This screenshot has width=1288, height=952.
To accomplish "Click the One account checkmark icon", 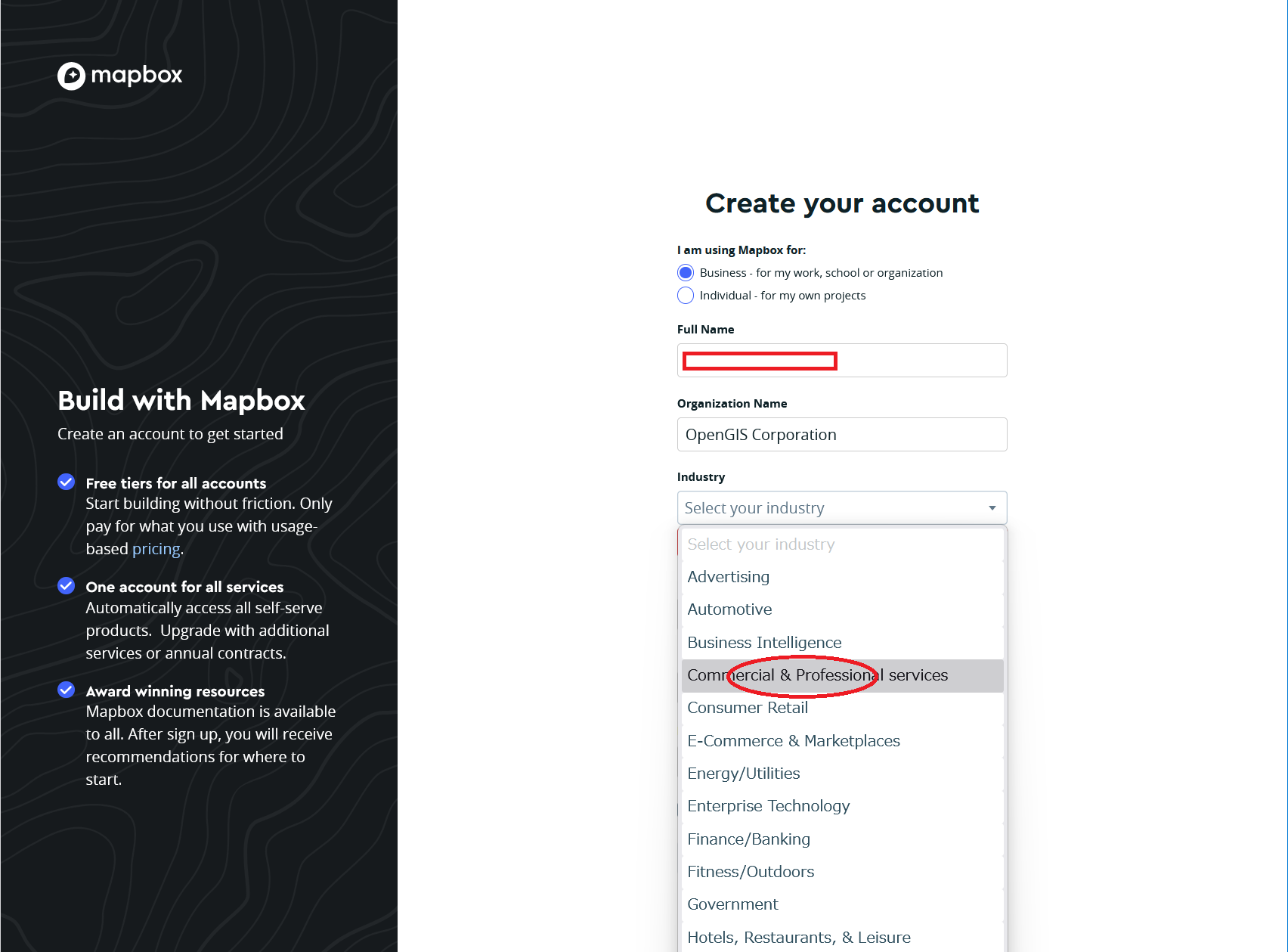I will click(67, 586).
